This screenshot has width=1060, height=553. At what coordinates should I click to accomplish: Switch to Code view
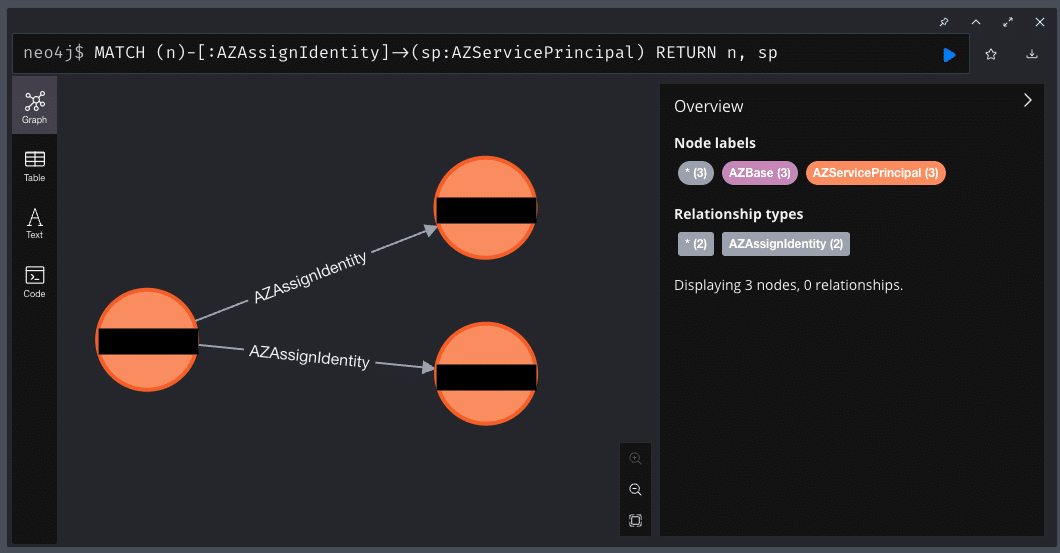(34, 282)
